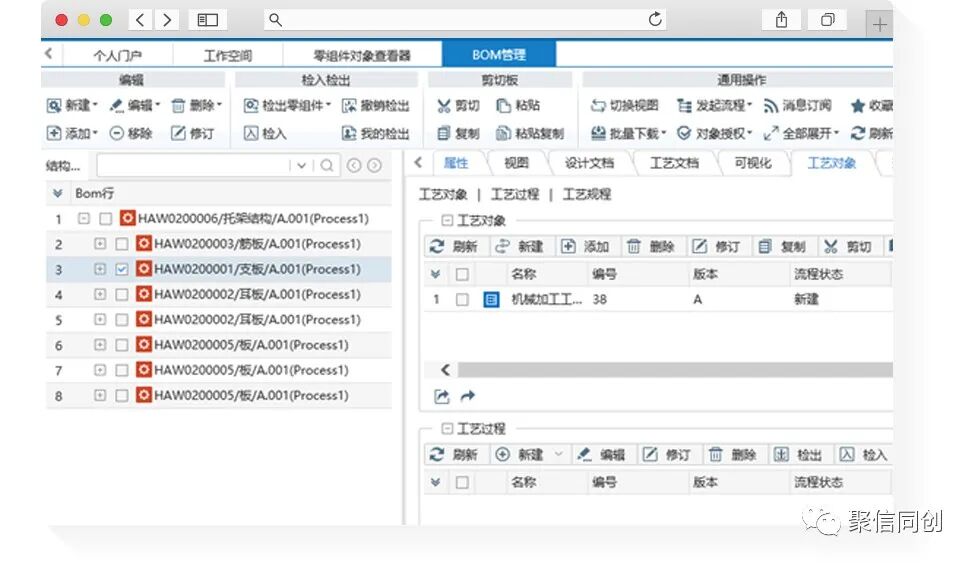
Task: Open the 可视化 detail tab
Action: 752,163
